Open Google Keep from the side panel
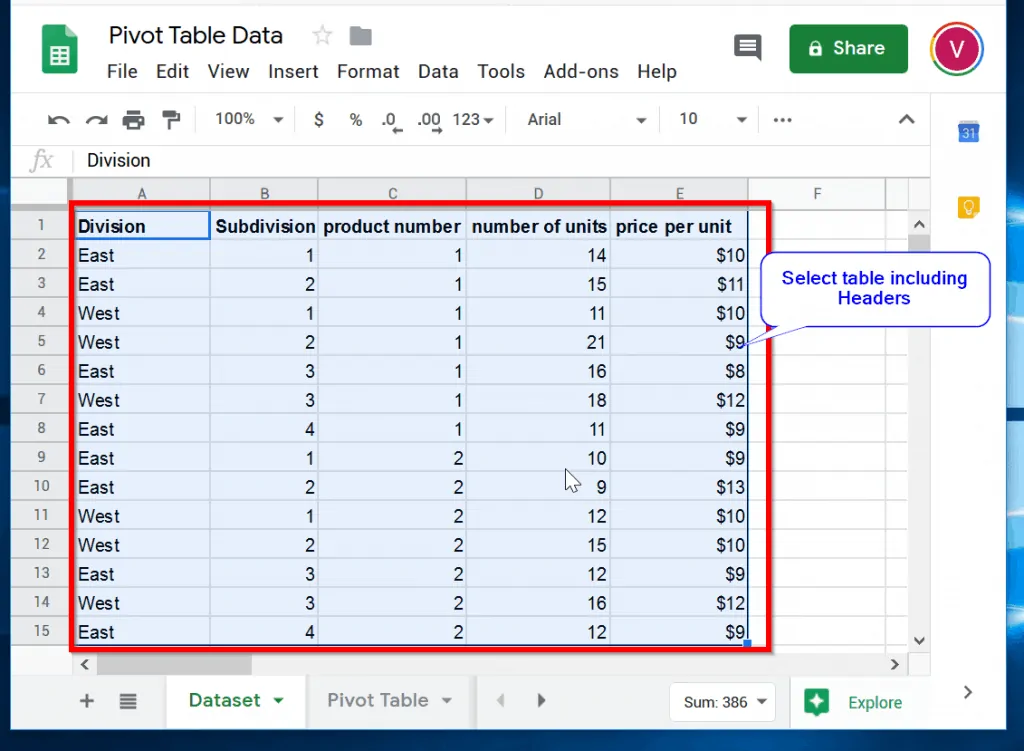 (967, 207)
